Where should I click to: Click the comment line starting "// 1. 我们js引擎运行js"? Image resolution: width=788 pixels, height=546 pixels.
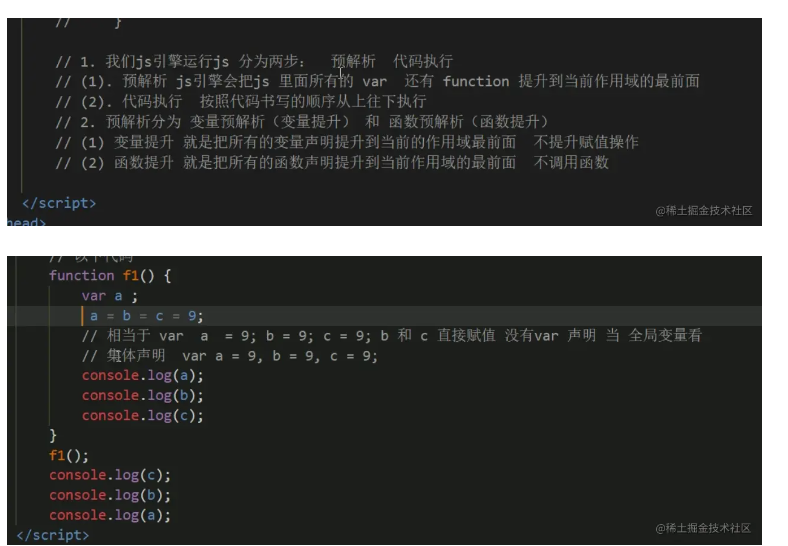pos(254,61)
